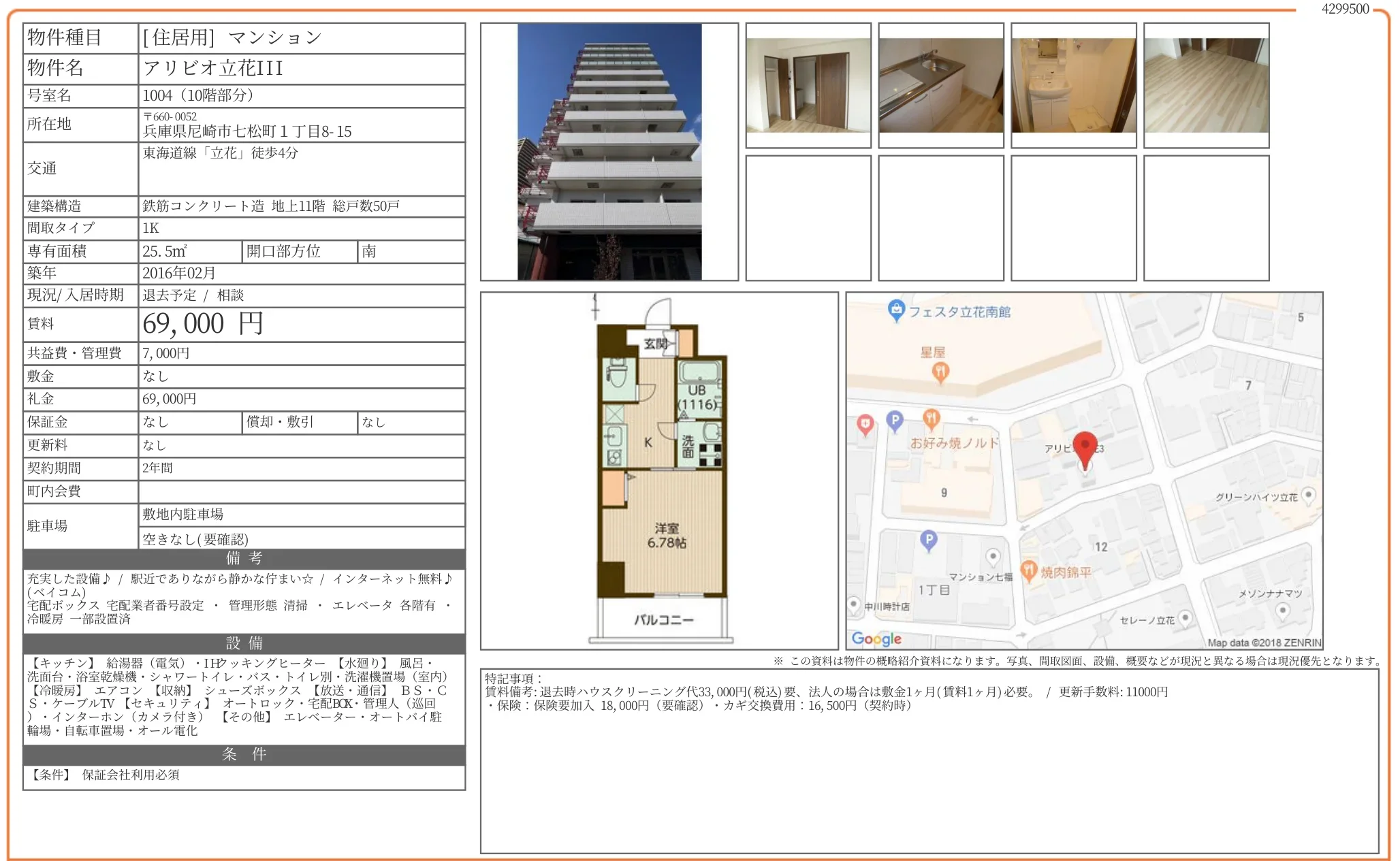1400x861 pixels.
Task: Click the 焼肉錦平 restaurant marker
Action: 1028,569
